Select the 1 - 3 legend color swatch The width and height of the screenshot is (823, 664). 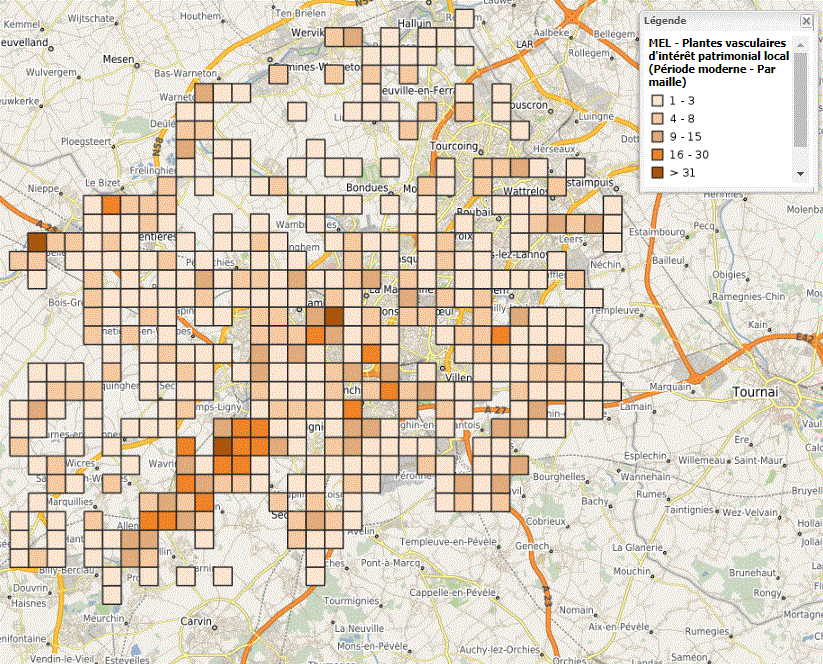tap(657, 101)
